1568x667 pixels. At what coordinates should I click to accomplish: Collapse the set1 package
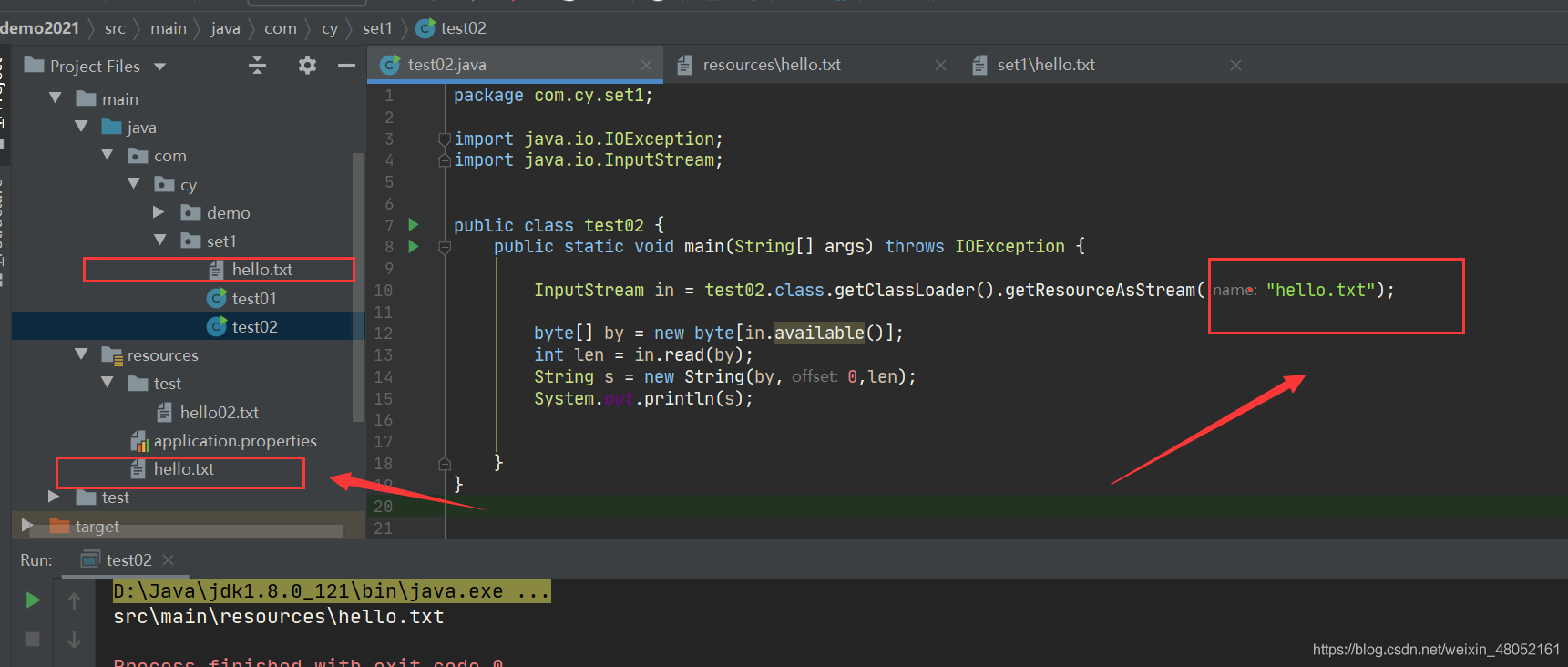pos(160,240)
